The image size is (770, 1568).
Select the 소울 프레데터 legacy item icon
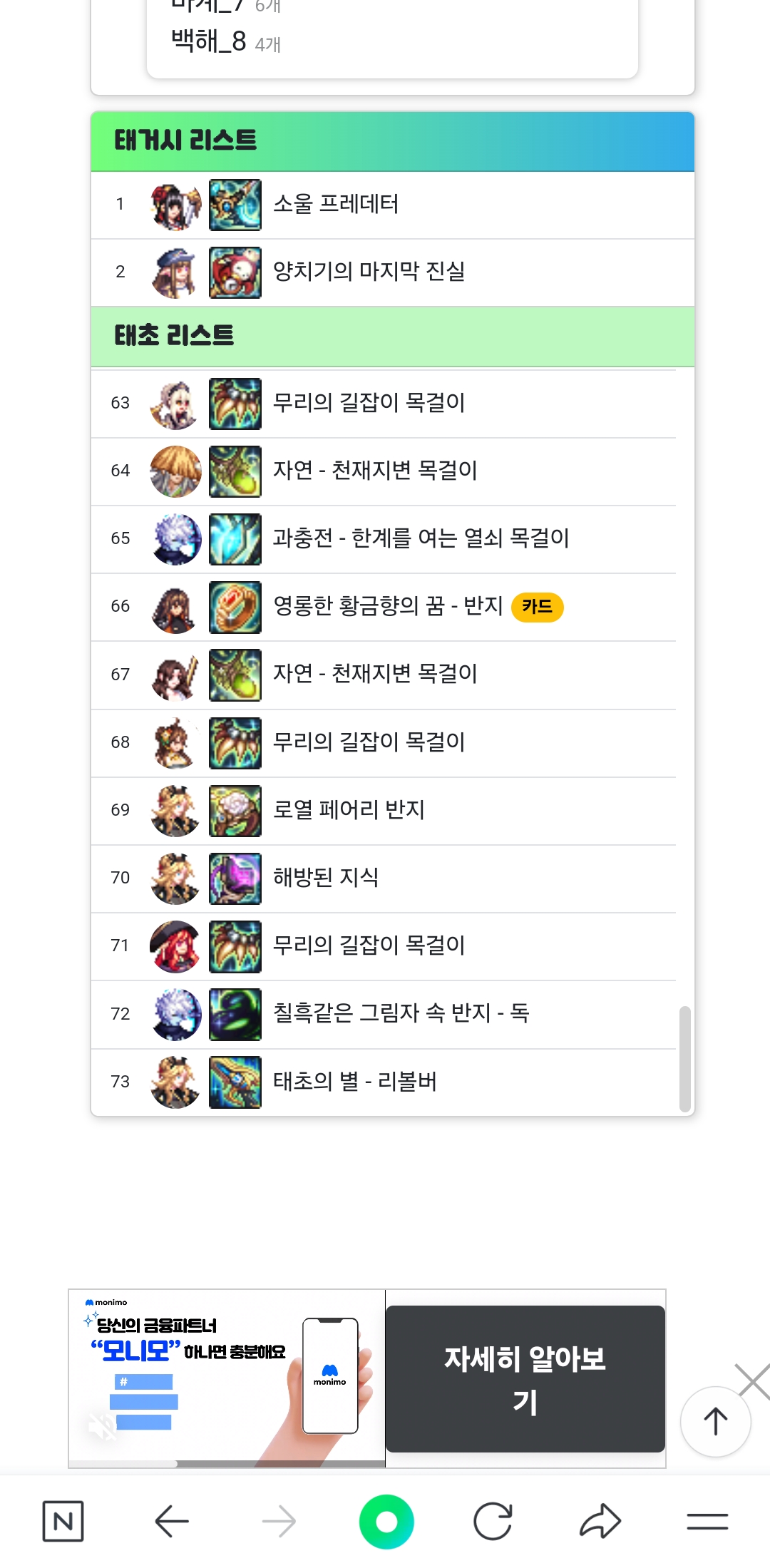(x=235, y=205)
